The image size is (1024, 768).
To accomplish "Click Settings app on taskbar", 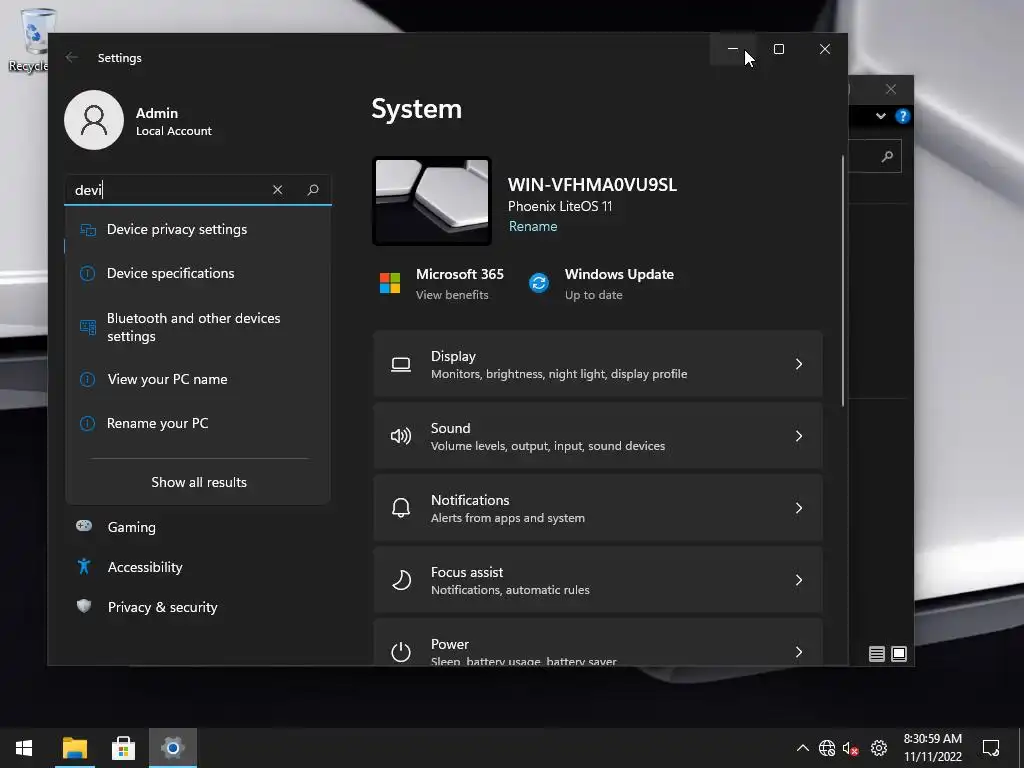I will tap(172, 748).
